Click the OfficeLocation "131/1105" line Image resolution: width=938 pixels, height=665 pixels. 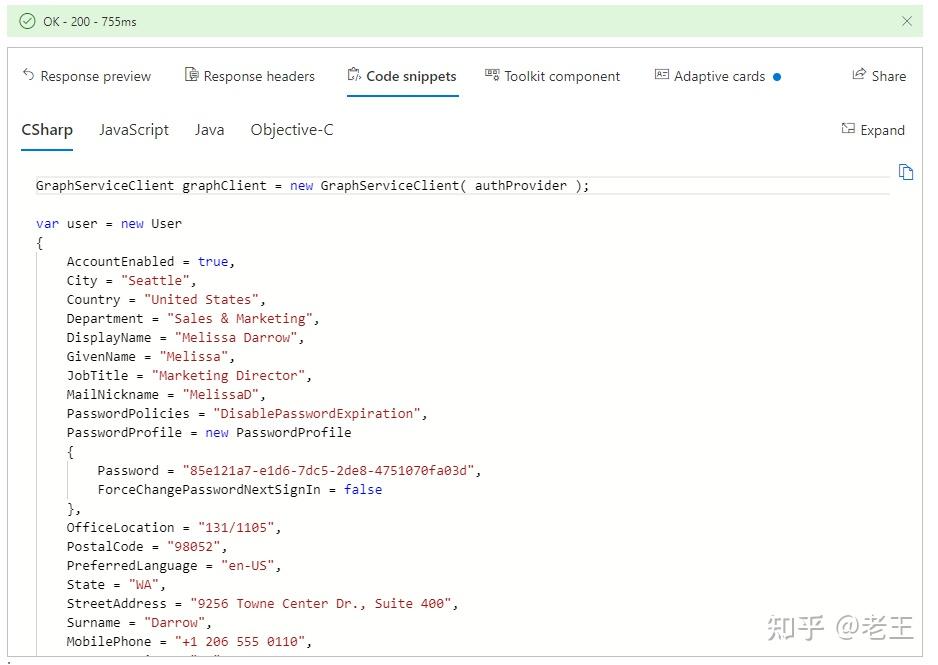tap(173, 527)
